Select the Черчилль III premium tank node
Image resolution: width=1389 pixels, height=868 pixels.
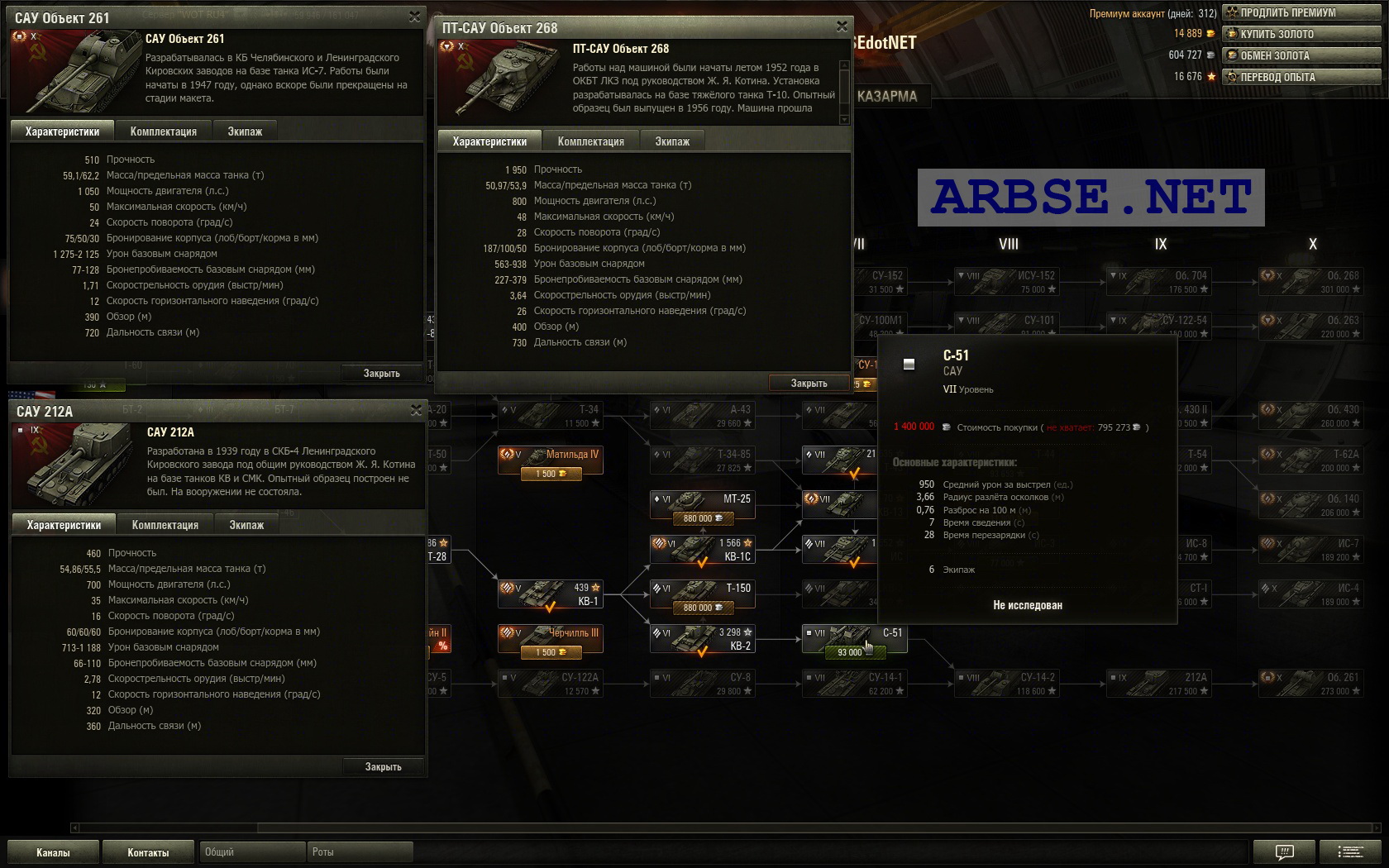coord(551,639)
